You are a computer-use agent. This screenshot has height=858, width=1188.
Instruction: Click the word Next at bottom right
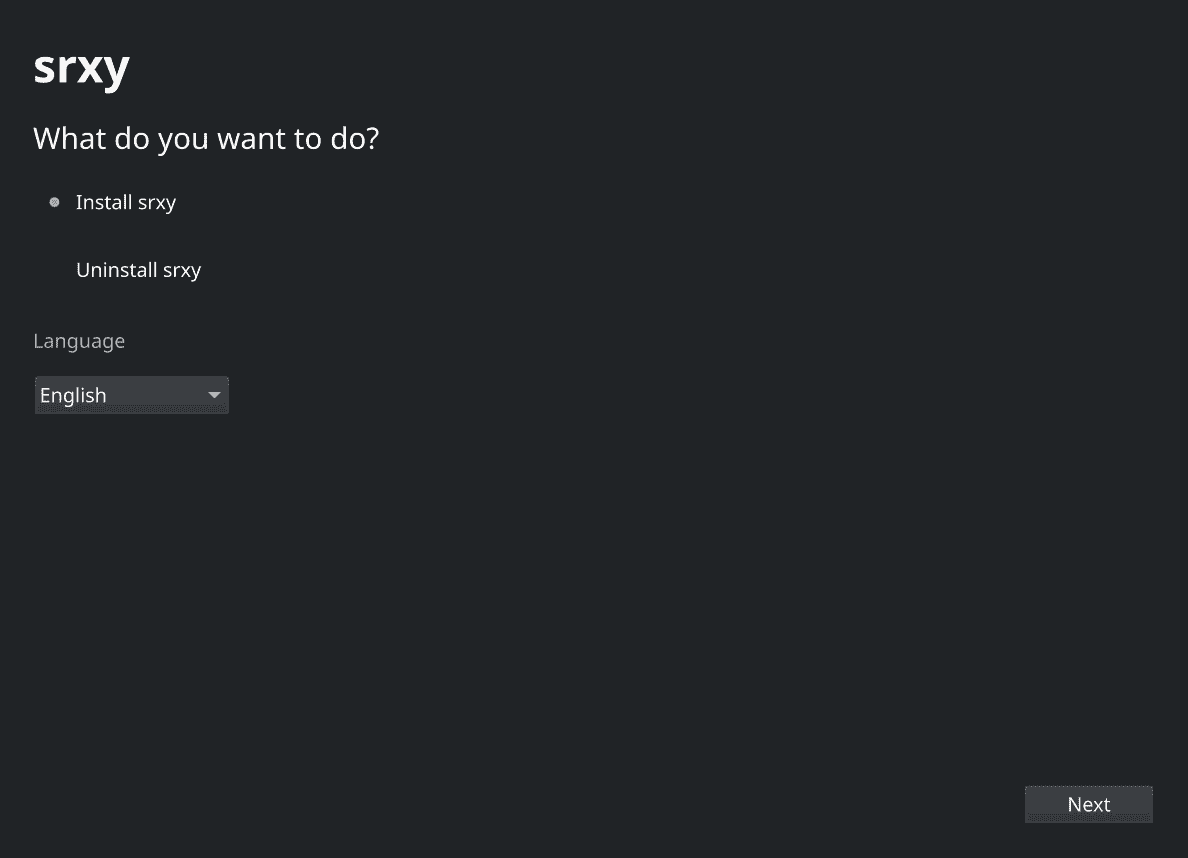click(x=1089, y=804)
